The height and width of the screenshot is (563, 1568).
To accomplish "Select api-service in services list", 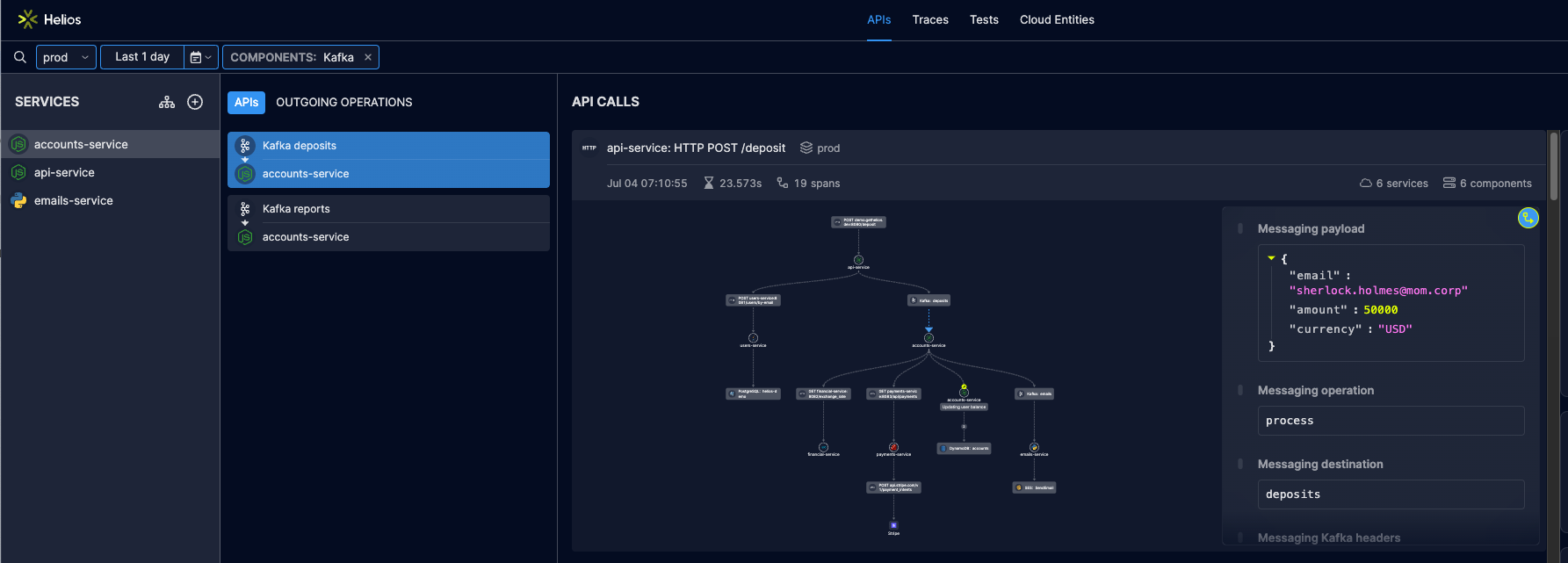I will (x=110, y=172).
